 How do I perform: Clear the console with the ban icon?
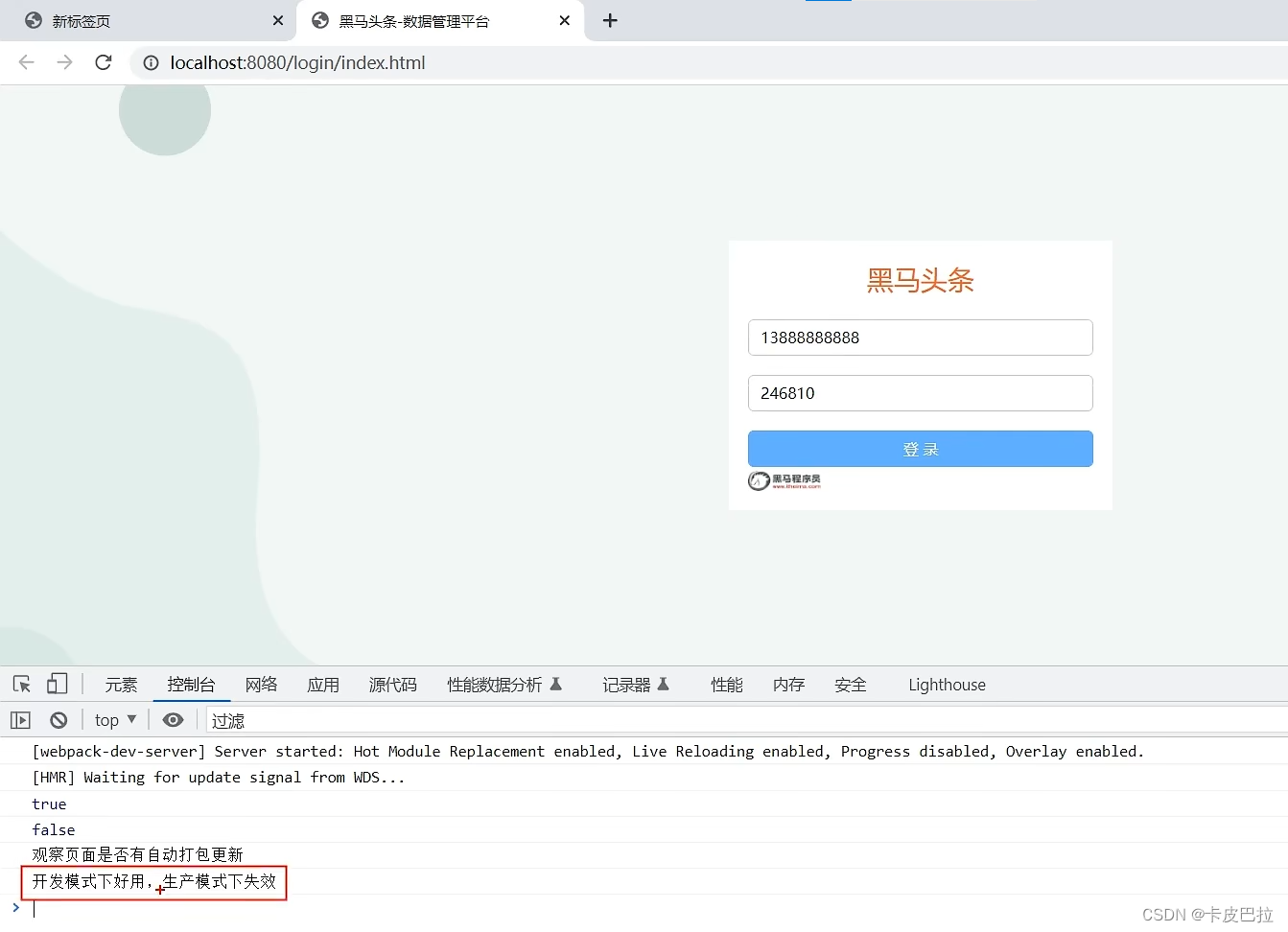pos(59,720)
